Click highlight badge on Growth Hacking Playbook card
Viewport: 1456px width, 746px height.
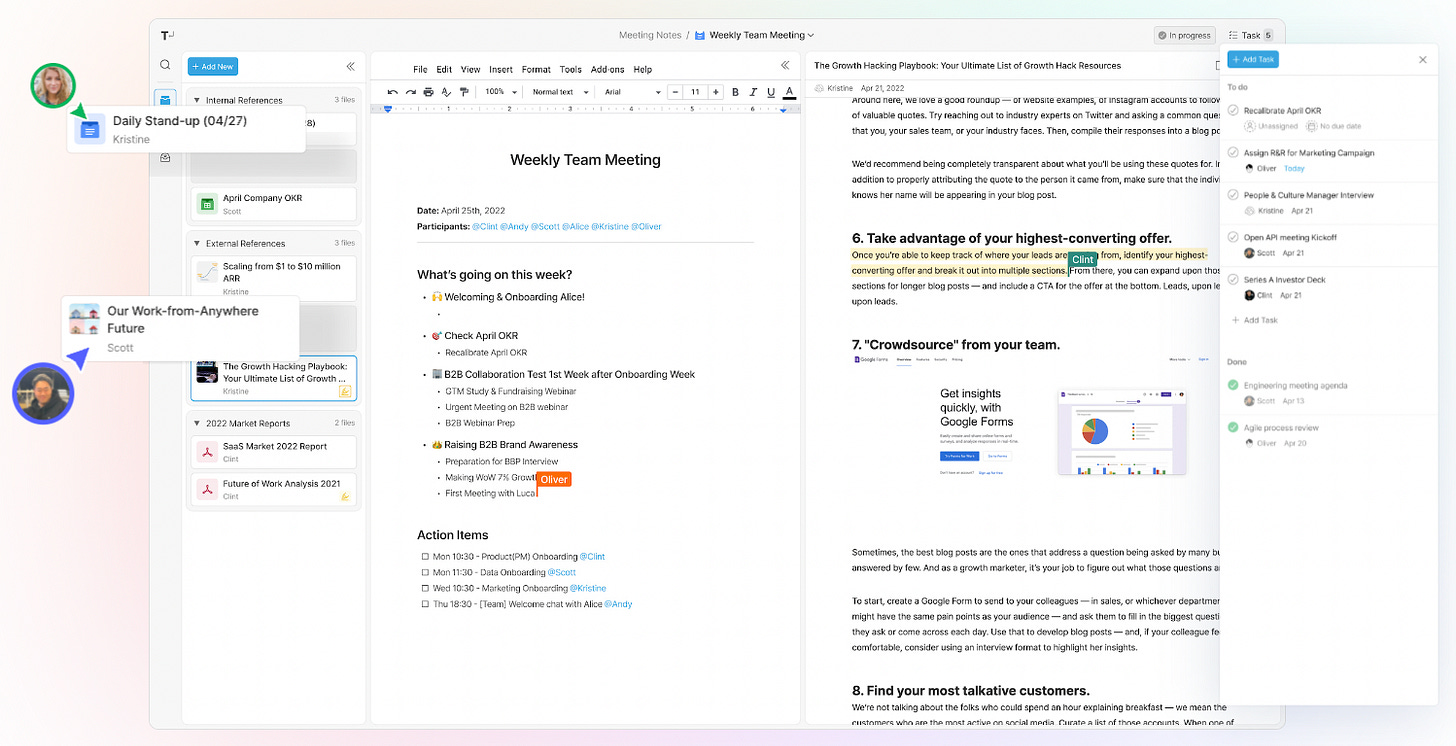click(x=345, y=391)
